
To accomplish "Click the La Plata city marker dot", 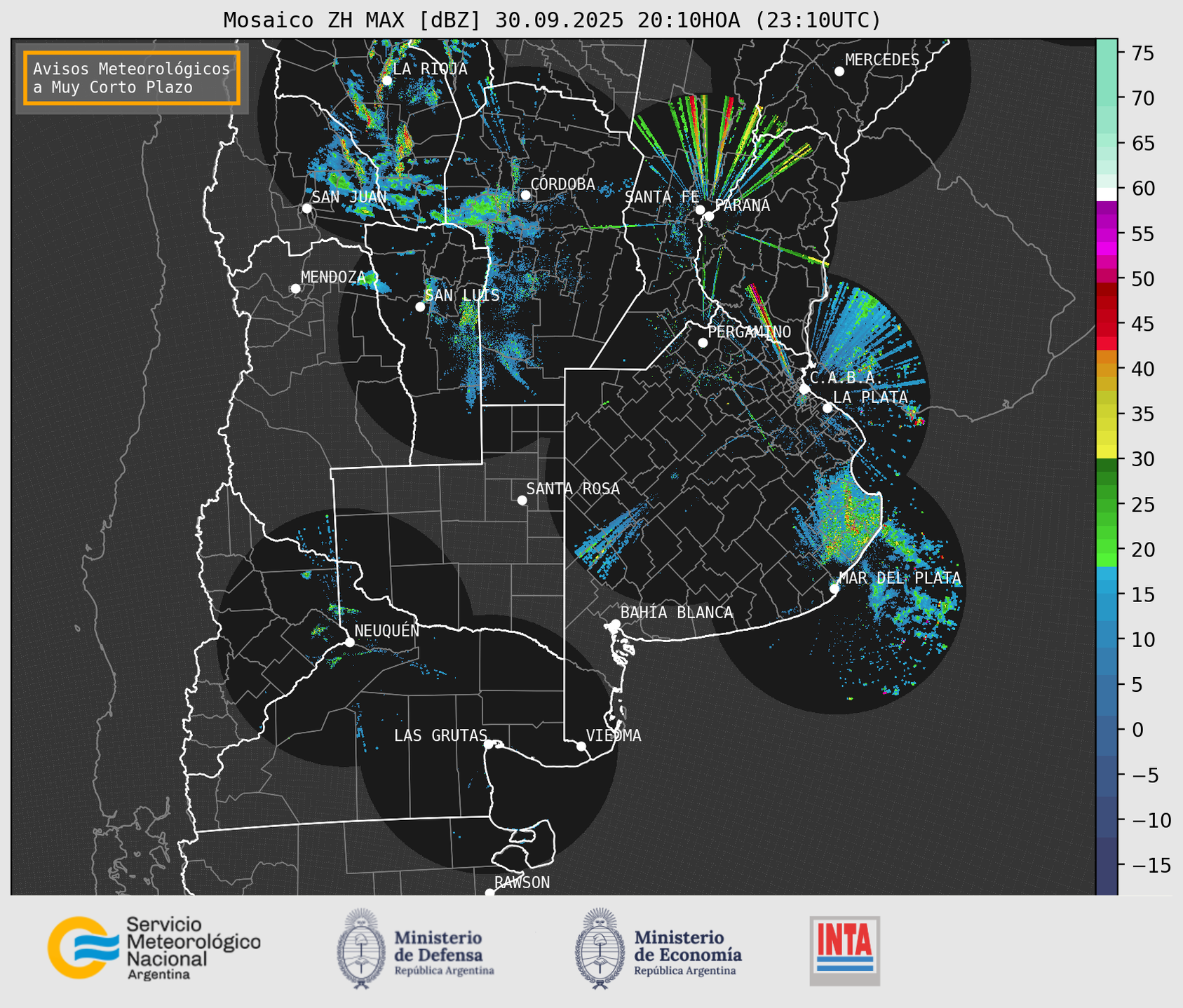I will tap(827, 408).
